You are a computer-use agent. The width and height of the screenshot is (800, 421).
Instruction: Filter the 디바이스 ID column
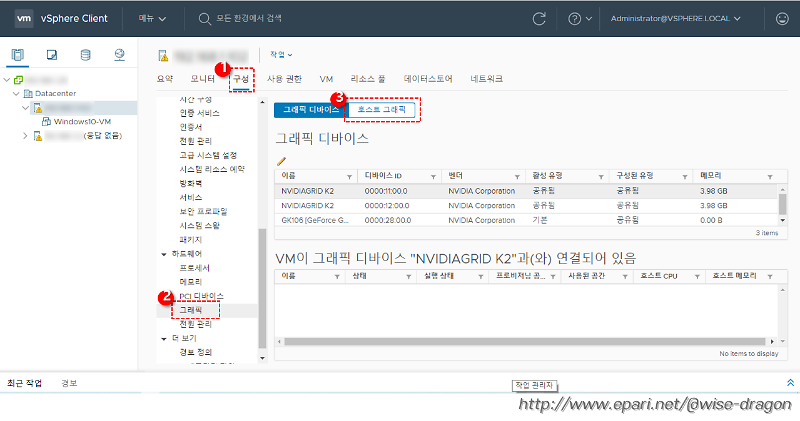coord(433,177)
